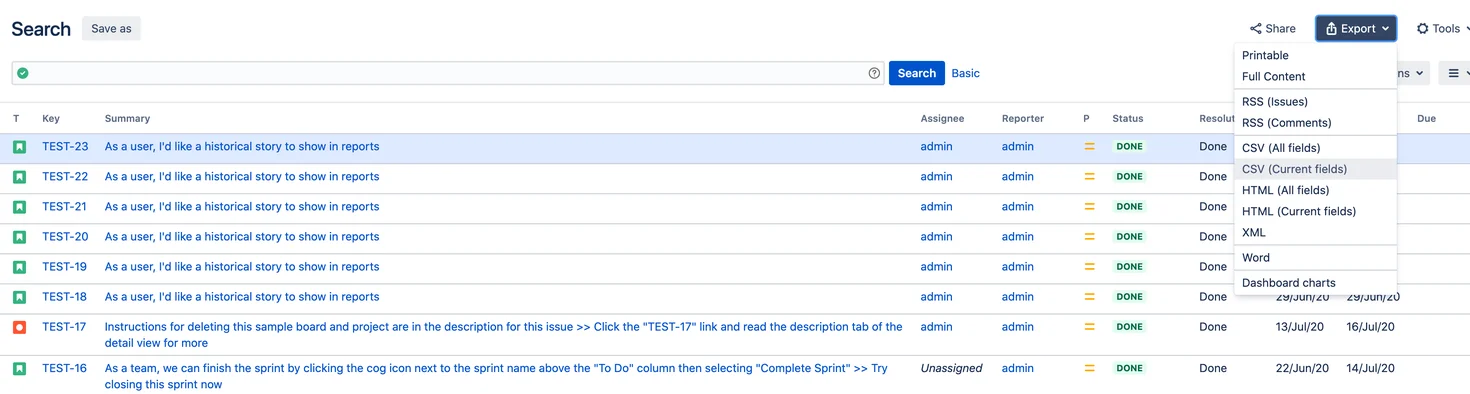Export as CSV (Current fields)

1315,169
